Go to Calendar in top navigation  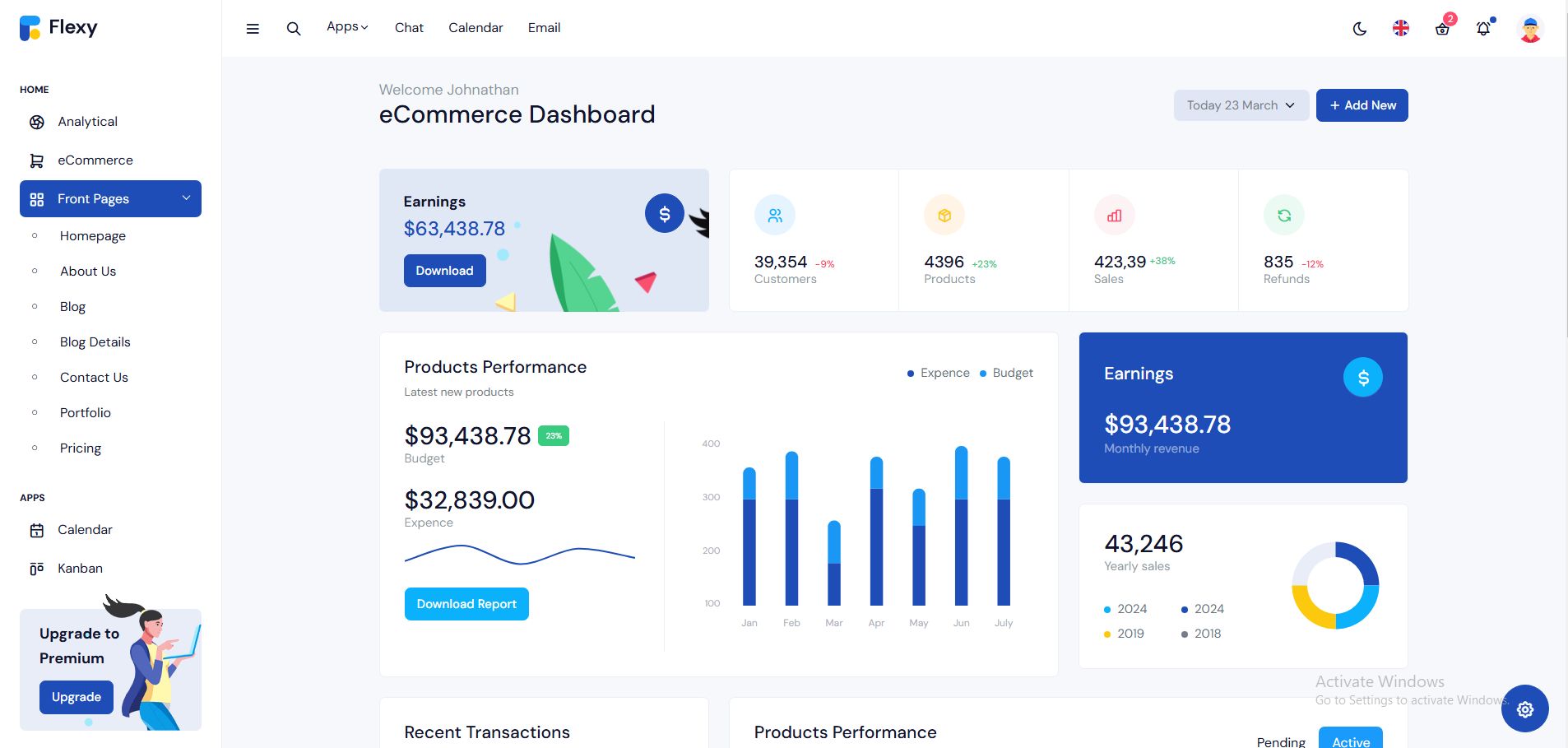pos(476,28)
